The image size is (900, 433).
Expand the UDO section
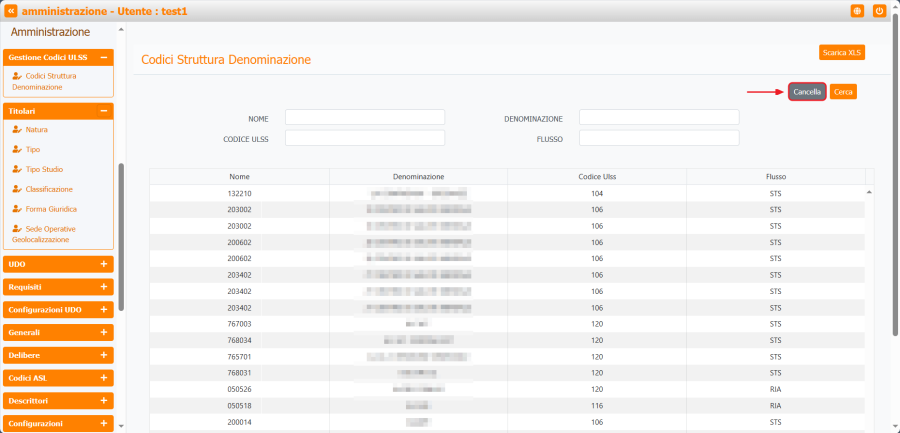(x=103, y=264)
